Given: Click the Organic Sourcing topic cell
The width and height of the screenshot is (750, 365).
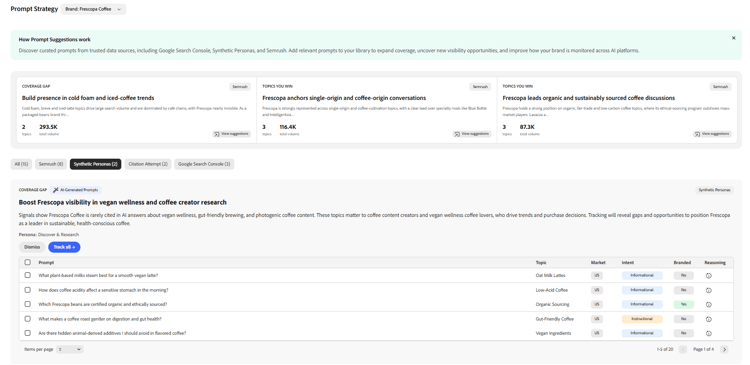Looking at the screenshot, I should (x=552, y=304).
